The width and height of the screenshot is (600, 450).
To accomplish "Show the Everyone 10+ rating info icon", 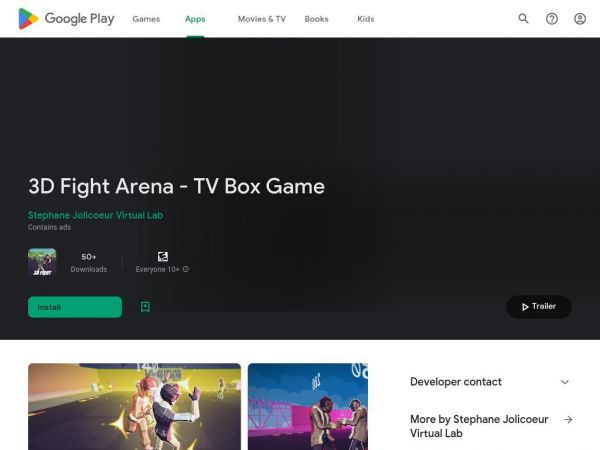I will tap(186, 269).
